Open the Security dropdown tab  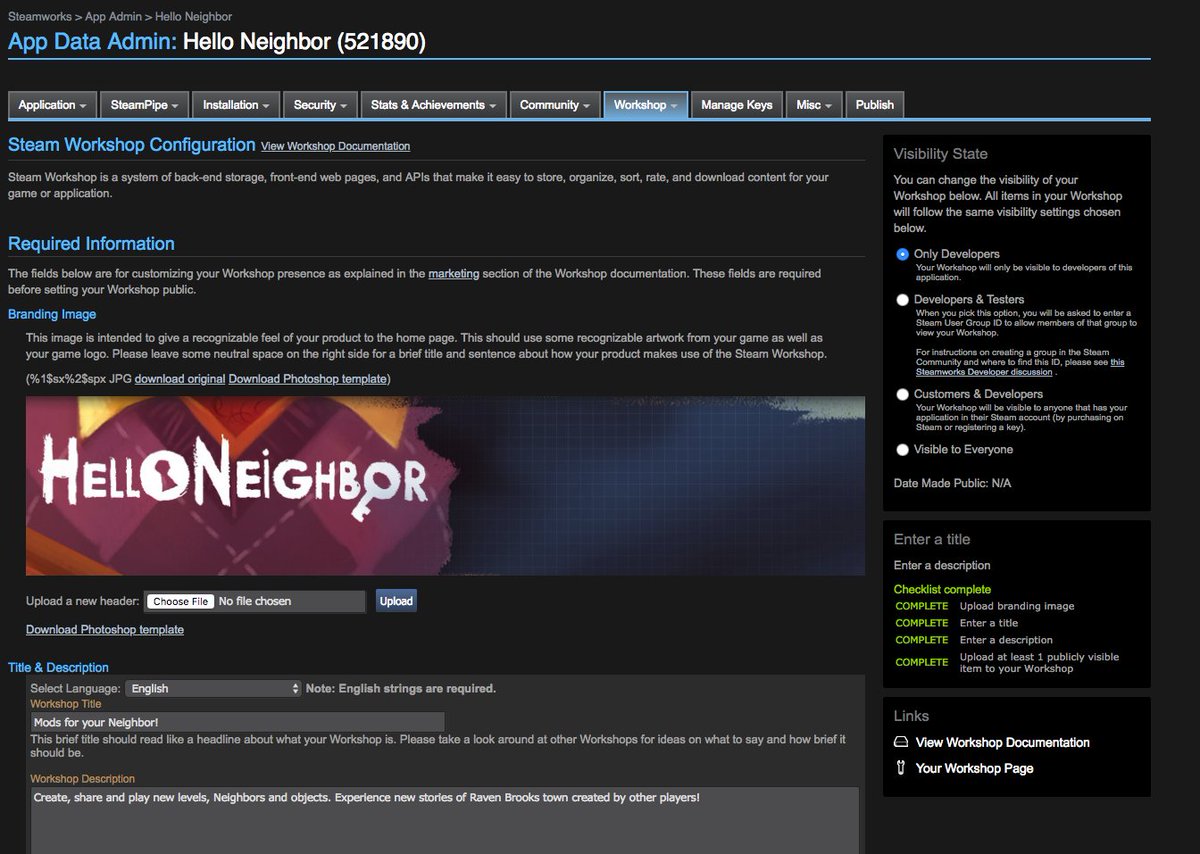coord(320,105)
